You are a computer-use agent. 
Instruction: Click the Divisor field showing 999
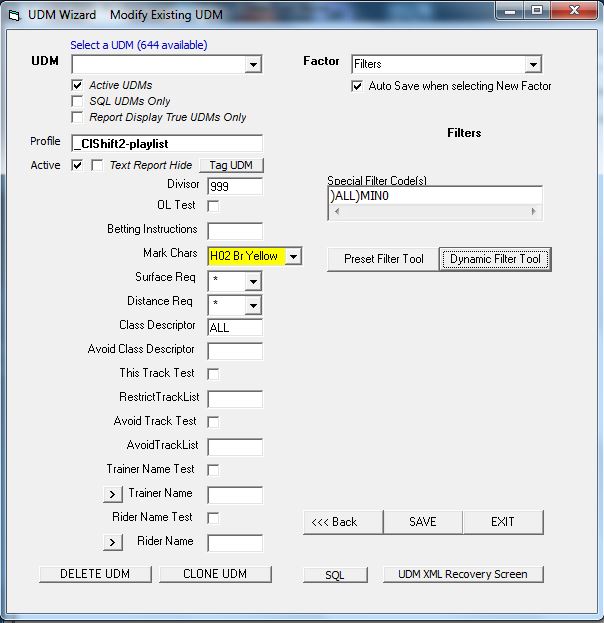coord(235,186)
